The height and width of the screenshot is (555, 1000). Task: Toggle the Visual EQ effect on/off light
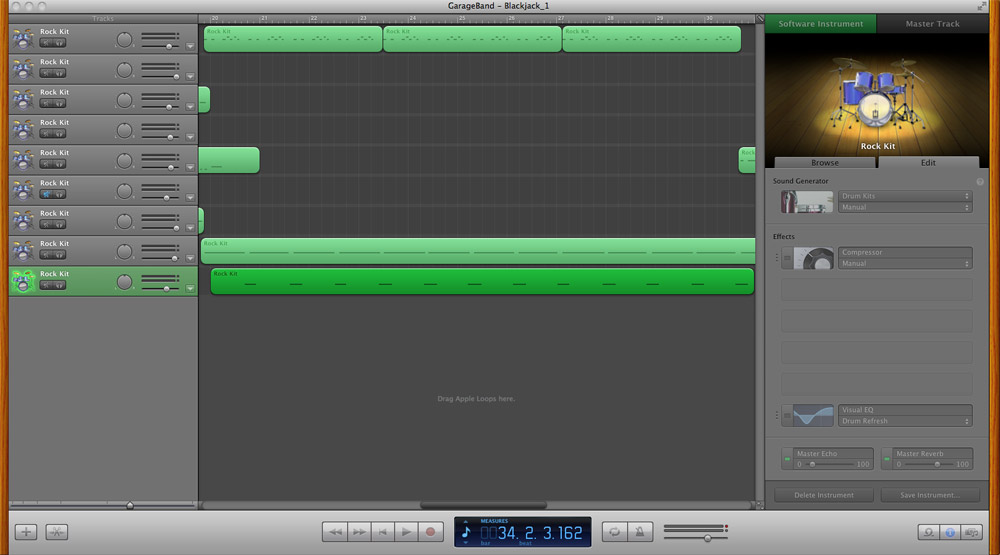(787, 416)
